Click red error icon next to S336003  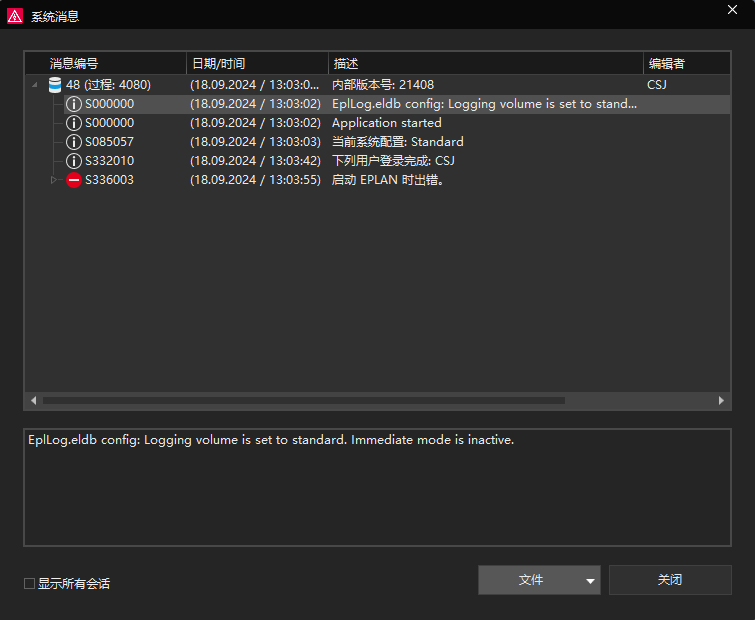(74, 180)
